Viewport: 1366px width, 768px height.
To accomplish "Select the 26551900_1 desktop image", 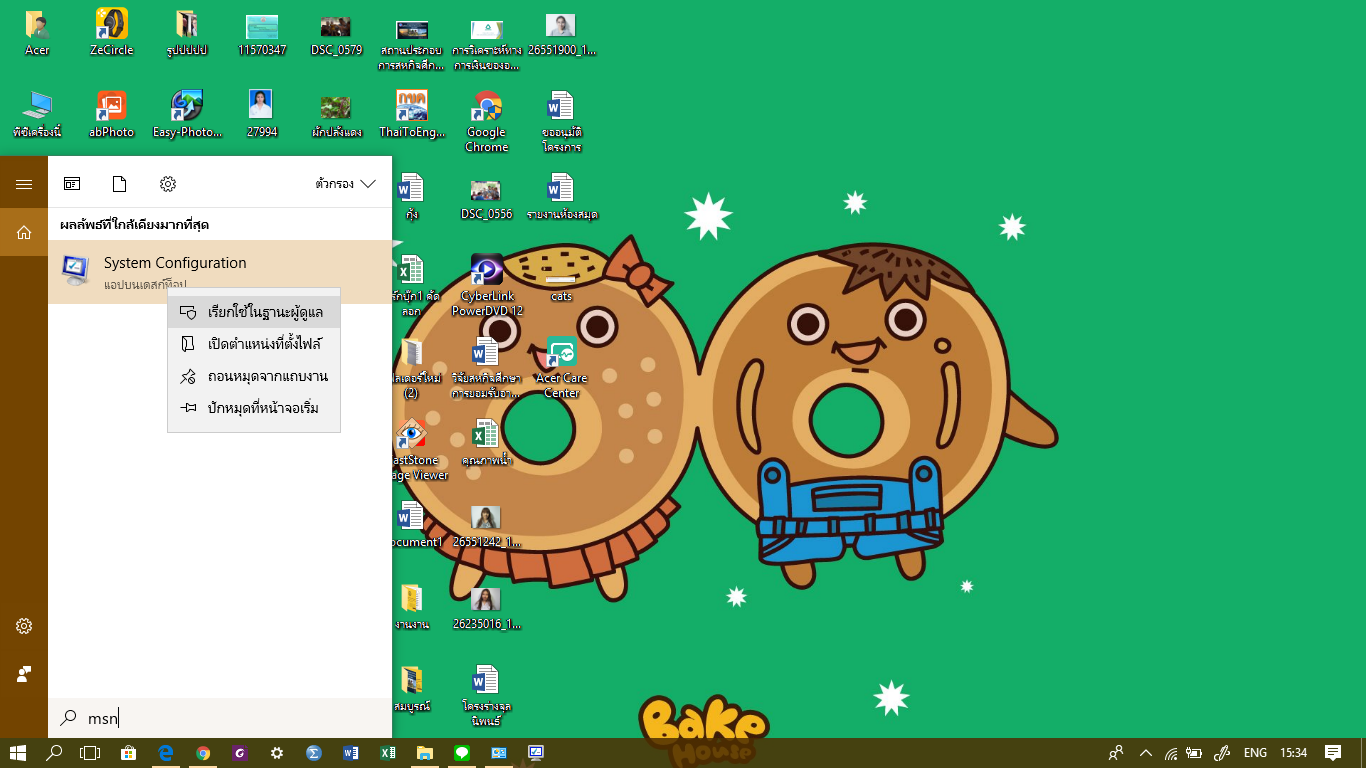I will (561, 33).
